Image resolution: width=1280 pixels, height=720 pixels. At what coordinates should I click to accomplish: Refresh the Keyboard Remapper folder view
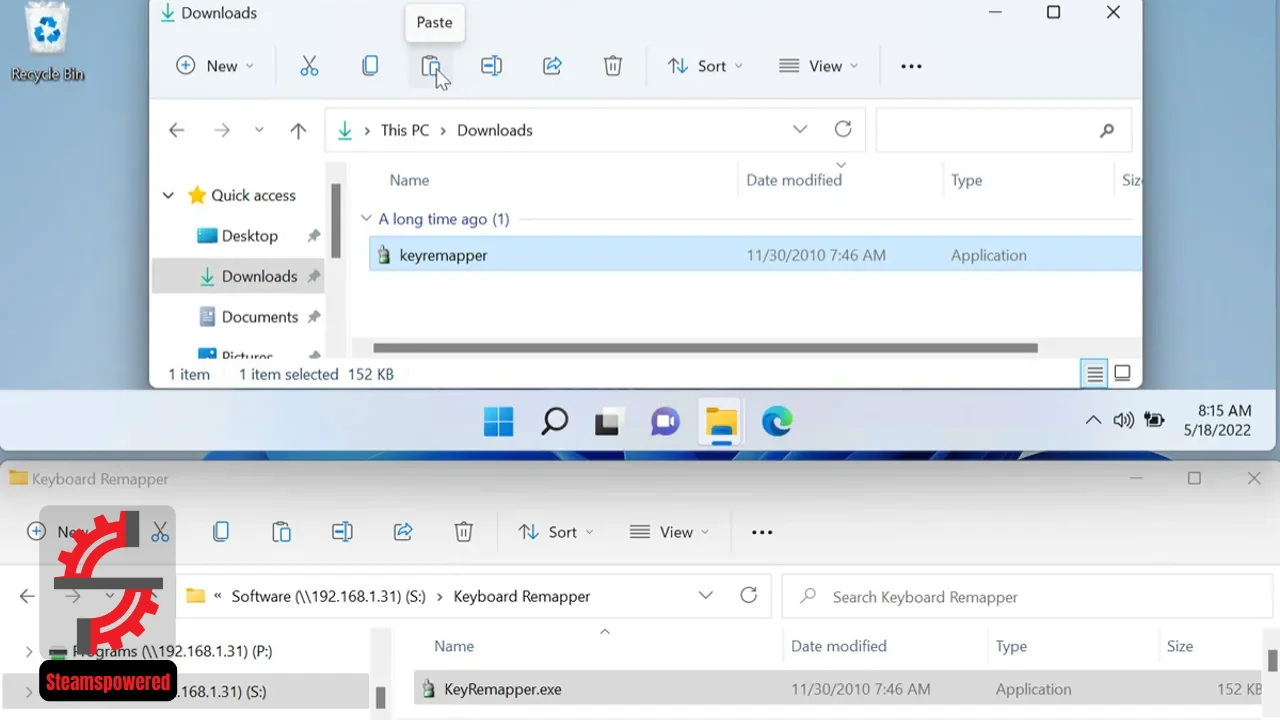(748, 595)
